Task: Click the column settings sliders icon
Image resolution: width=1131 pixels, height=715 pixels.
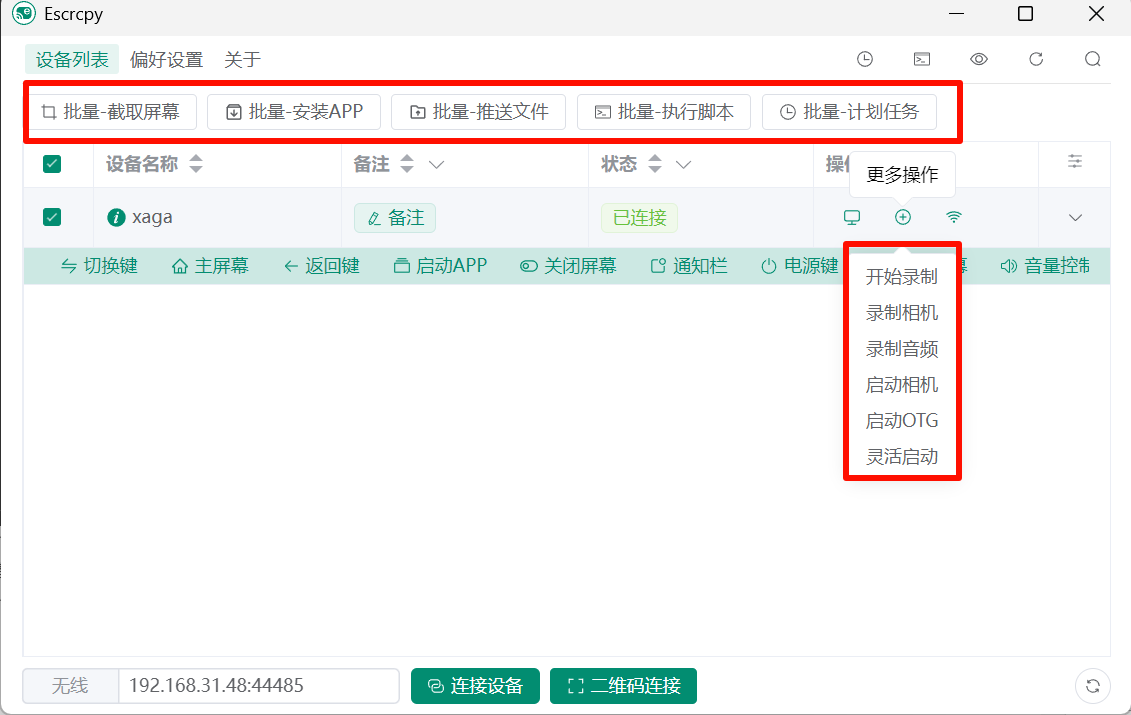Action: point(1075,161)
